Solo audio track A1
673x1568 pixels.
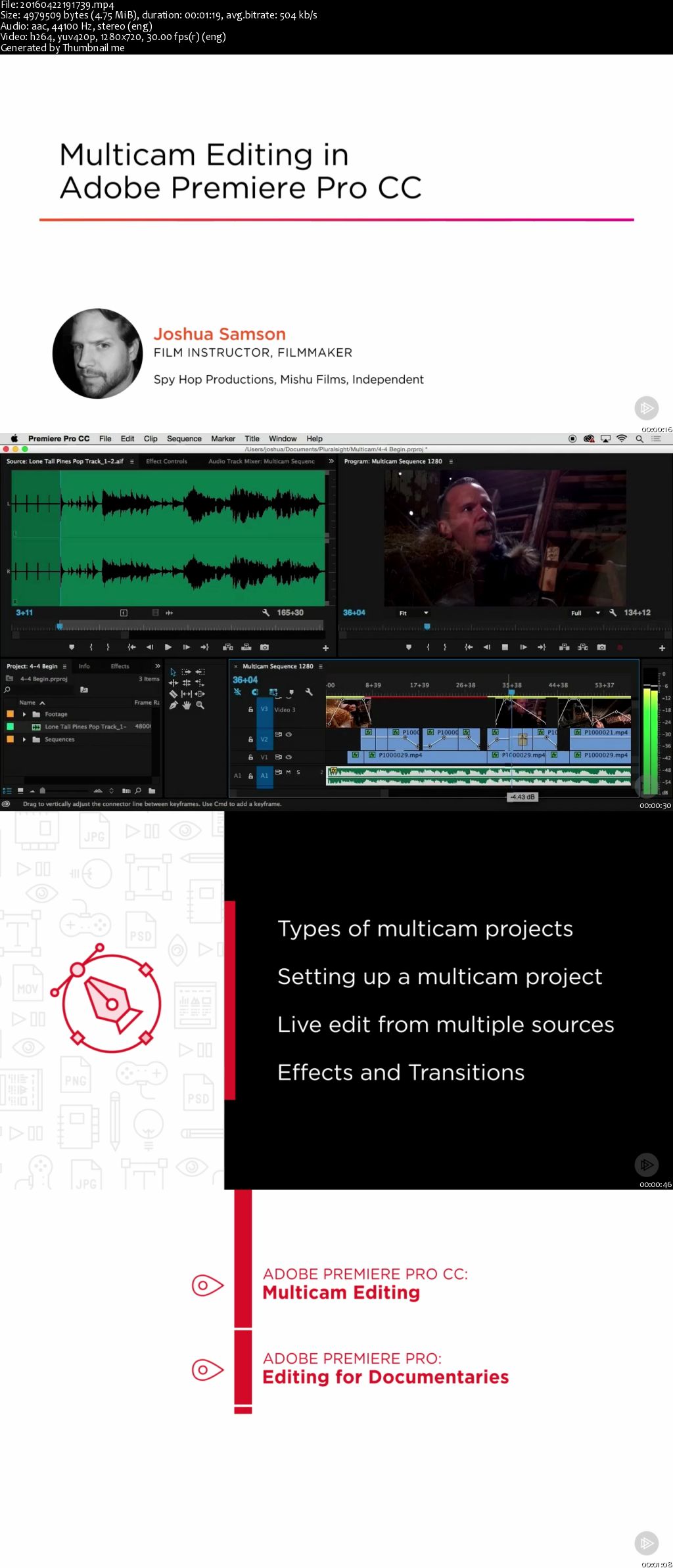pos(298,772)
